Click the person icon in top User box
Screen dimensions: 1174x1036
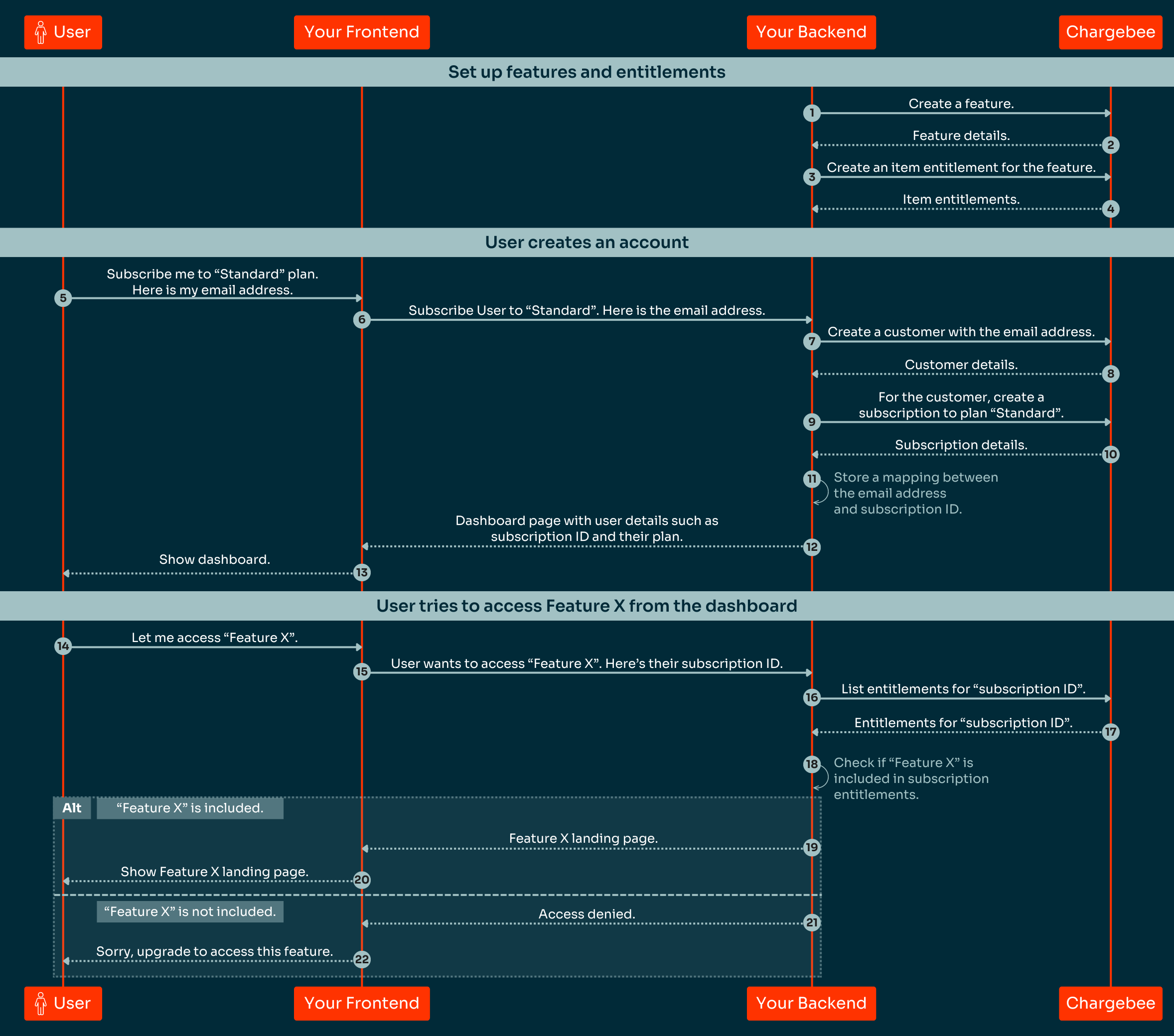41,32
